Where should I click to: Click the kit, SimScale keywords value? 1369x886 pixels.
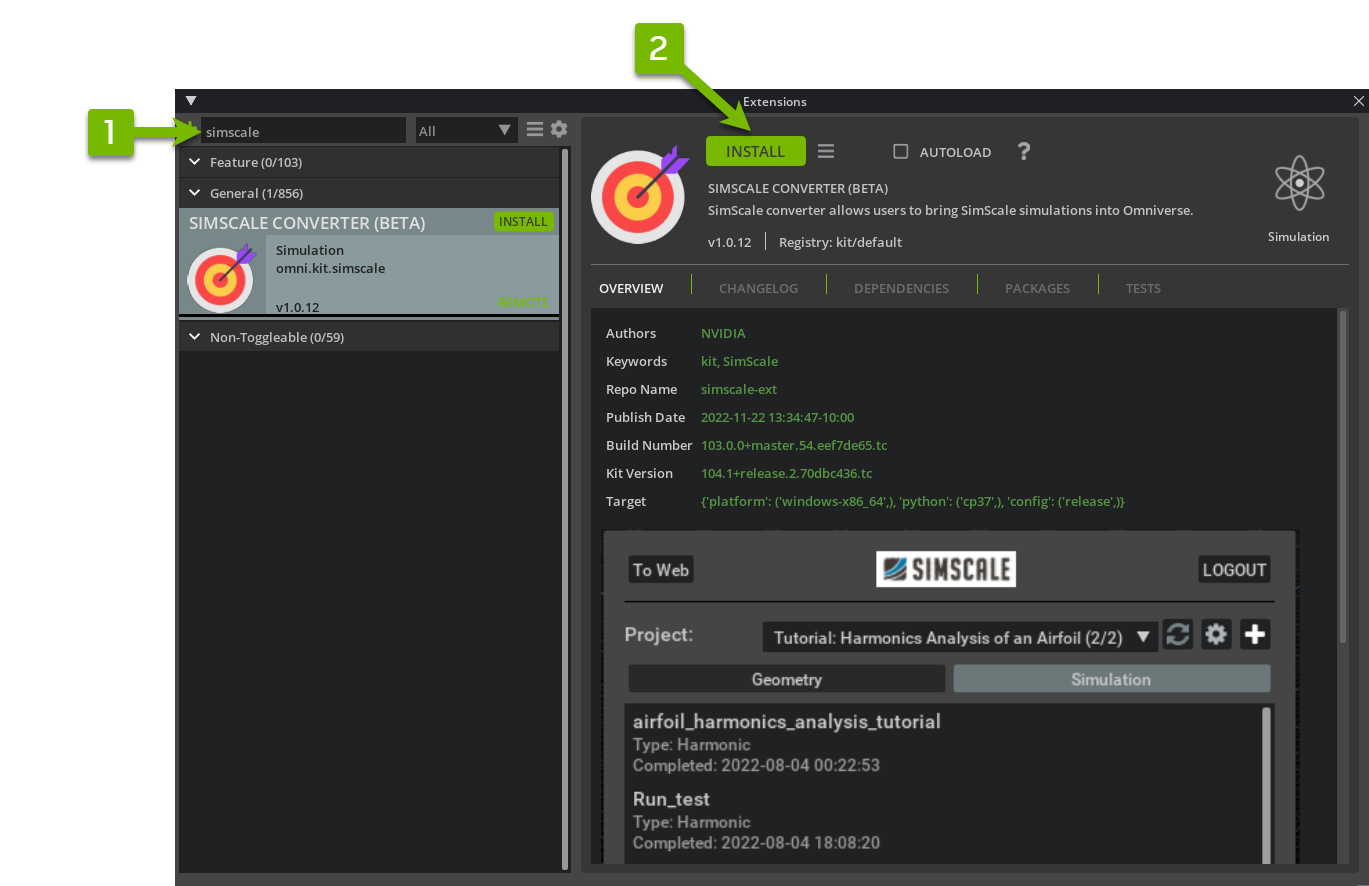click(739, 361)
